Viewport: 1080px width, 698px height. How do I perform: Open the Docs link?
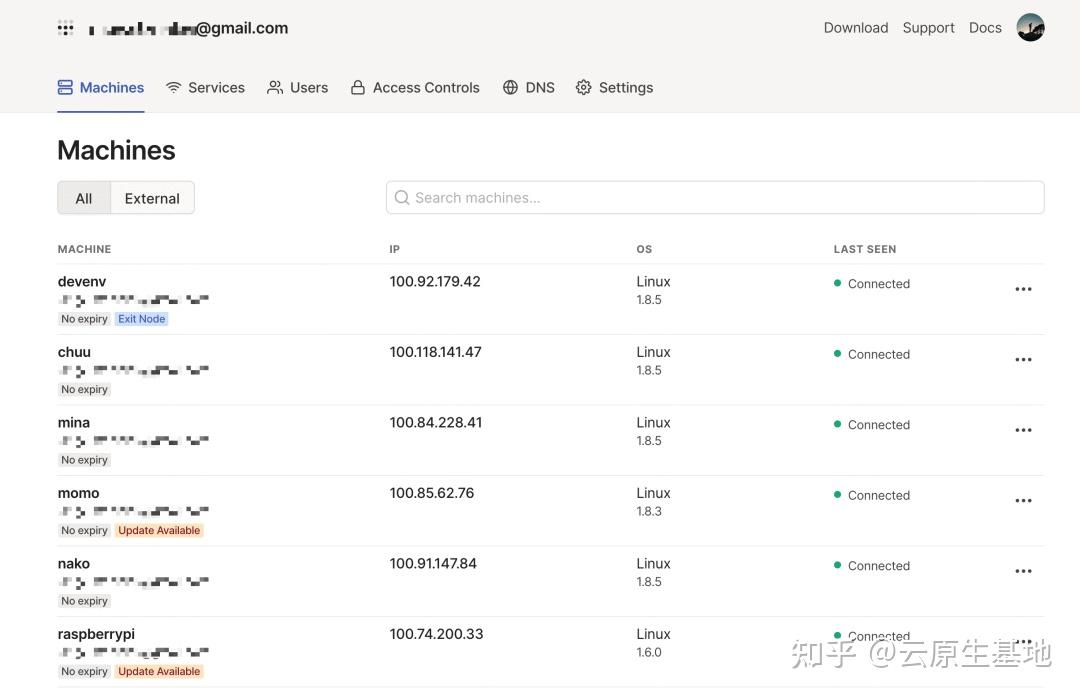point(985,28)
